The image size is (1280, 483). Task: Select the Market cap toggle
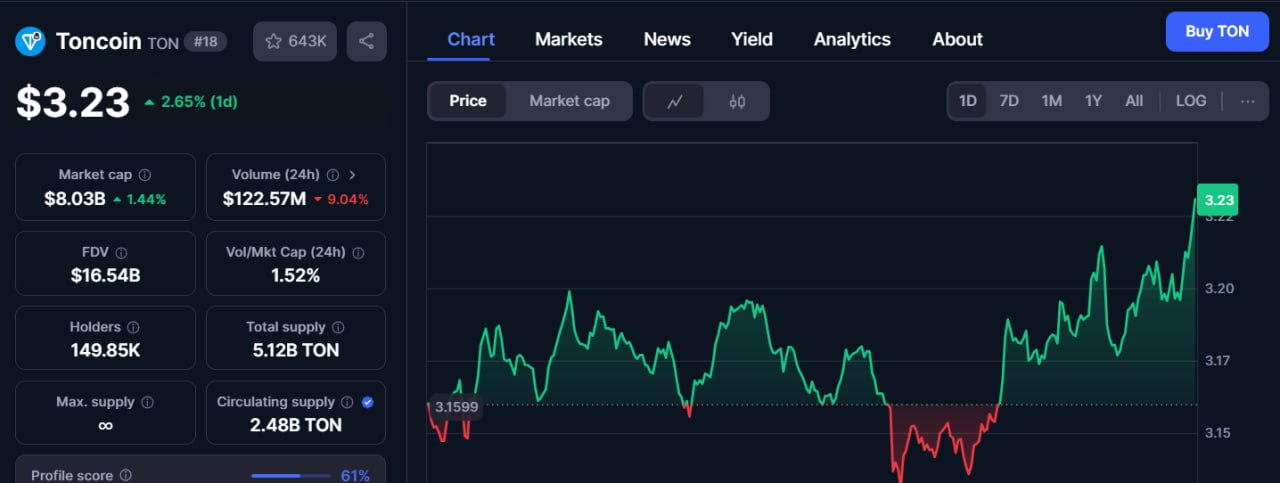tap(569, 101)
